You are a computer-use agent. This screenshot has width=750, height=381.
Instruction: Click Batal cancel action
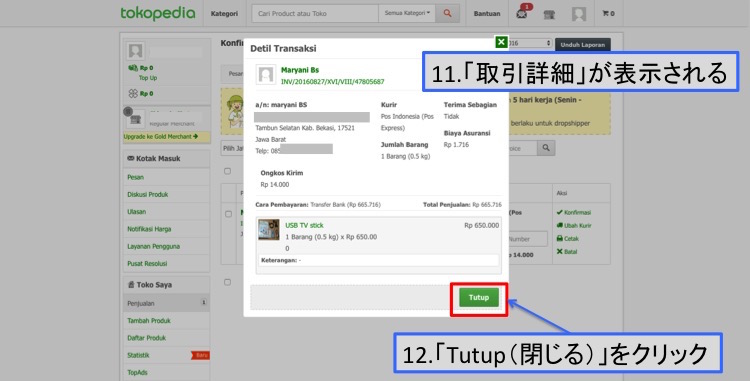pyautogui.click(x=567, y=251)
